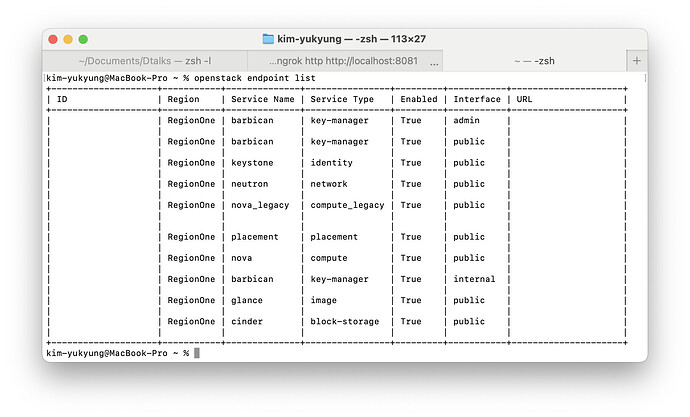Click the 'keystone' service name cell
690x417 pixels.
[x=253, y=163]
